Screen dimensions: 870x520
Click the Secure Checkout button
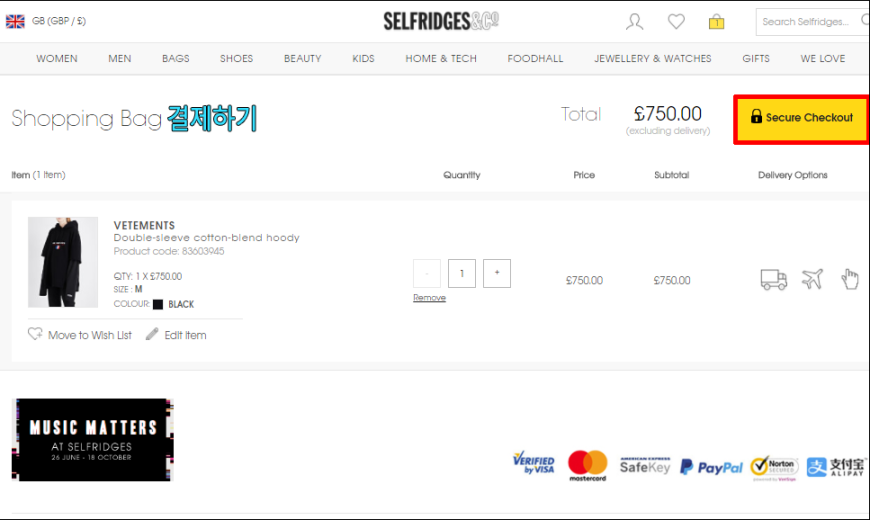click(801, 119)
